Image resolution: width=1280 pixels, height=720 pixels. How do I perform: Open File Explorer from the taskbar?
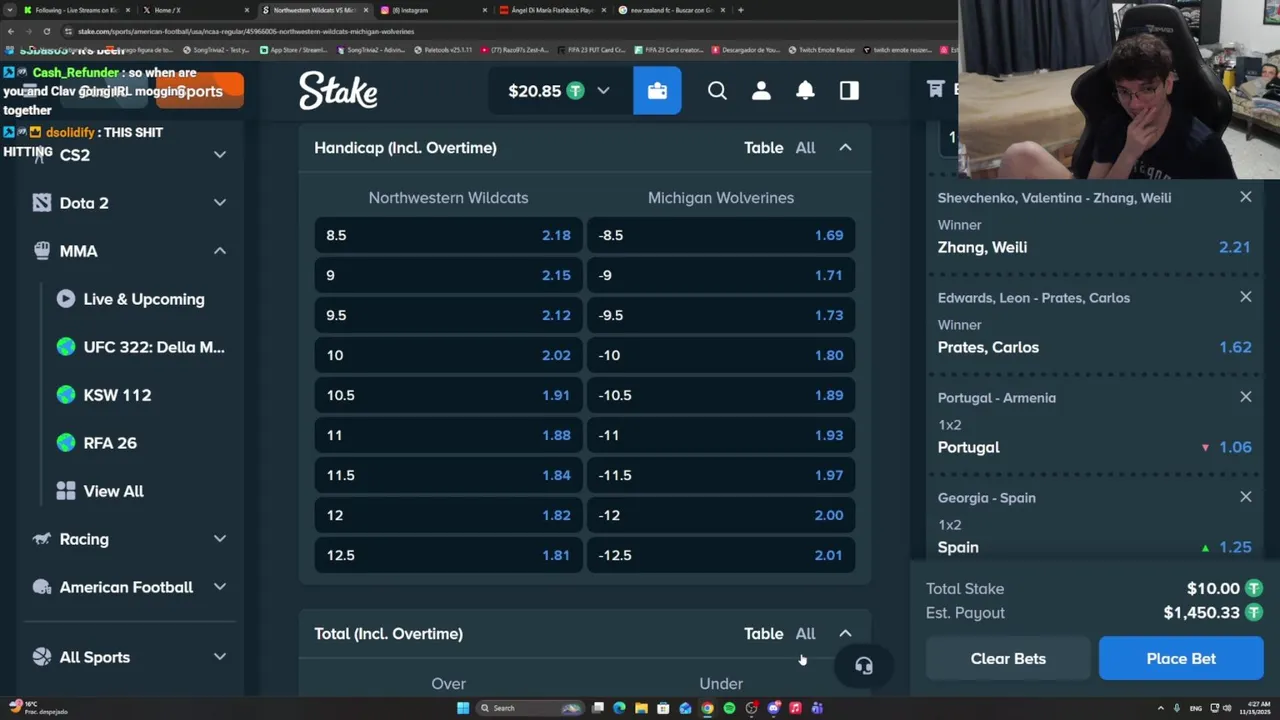[641, 708]
